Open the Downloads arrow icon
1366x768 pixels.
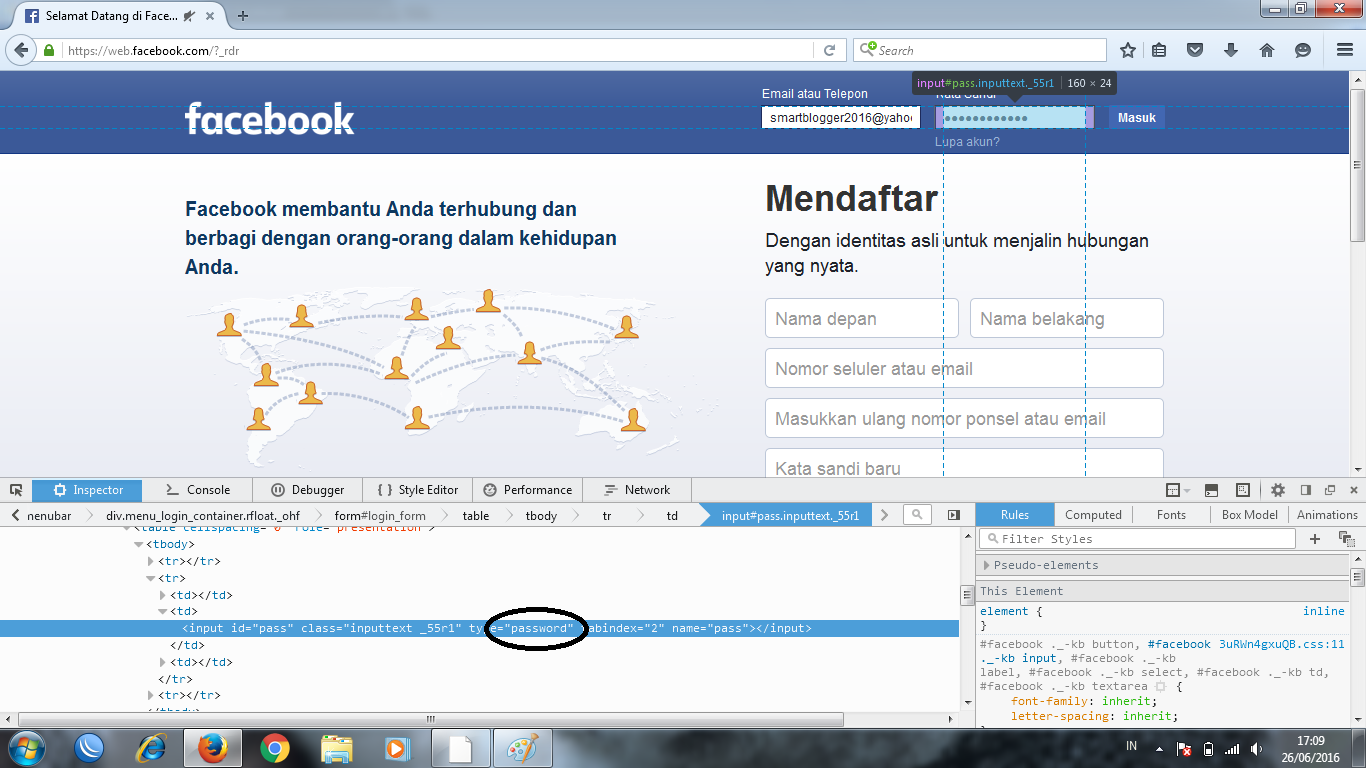[1231, 50]
